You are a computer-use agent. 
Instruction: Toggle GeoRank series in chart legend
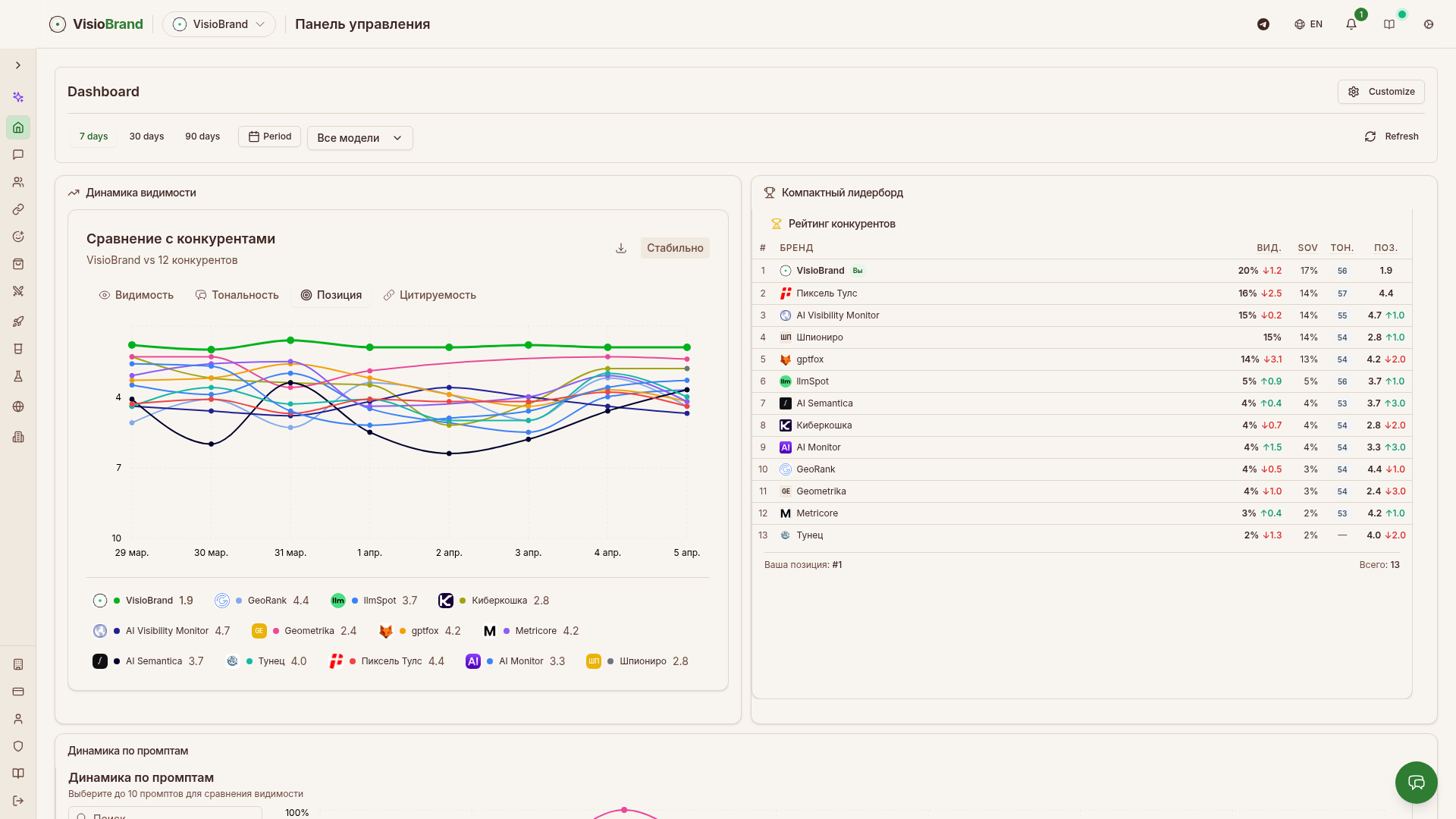[x=267, y=601]
